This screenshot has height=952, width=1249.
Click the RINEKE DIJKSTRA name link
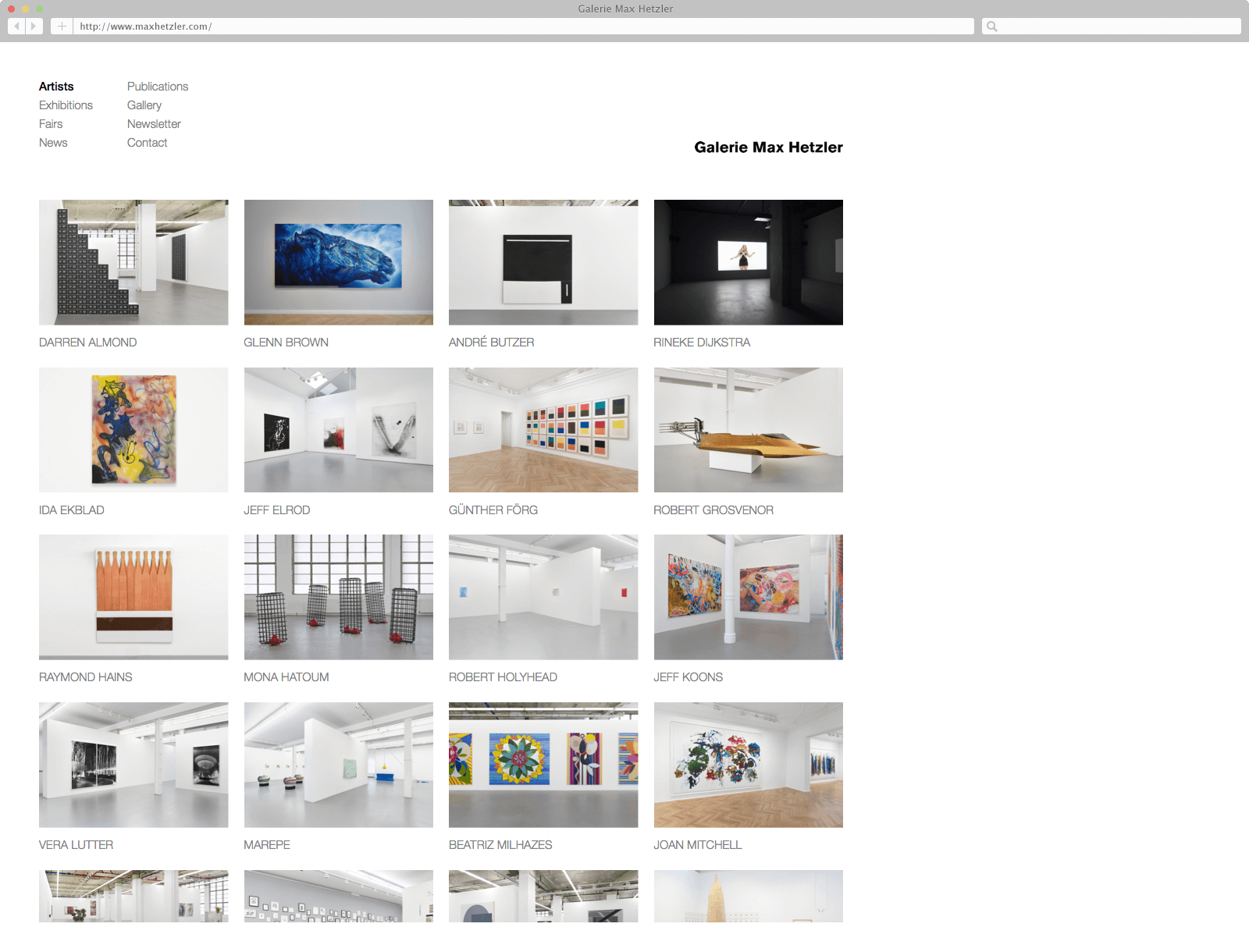coord(702,343)
